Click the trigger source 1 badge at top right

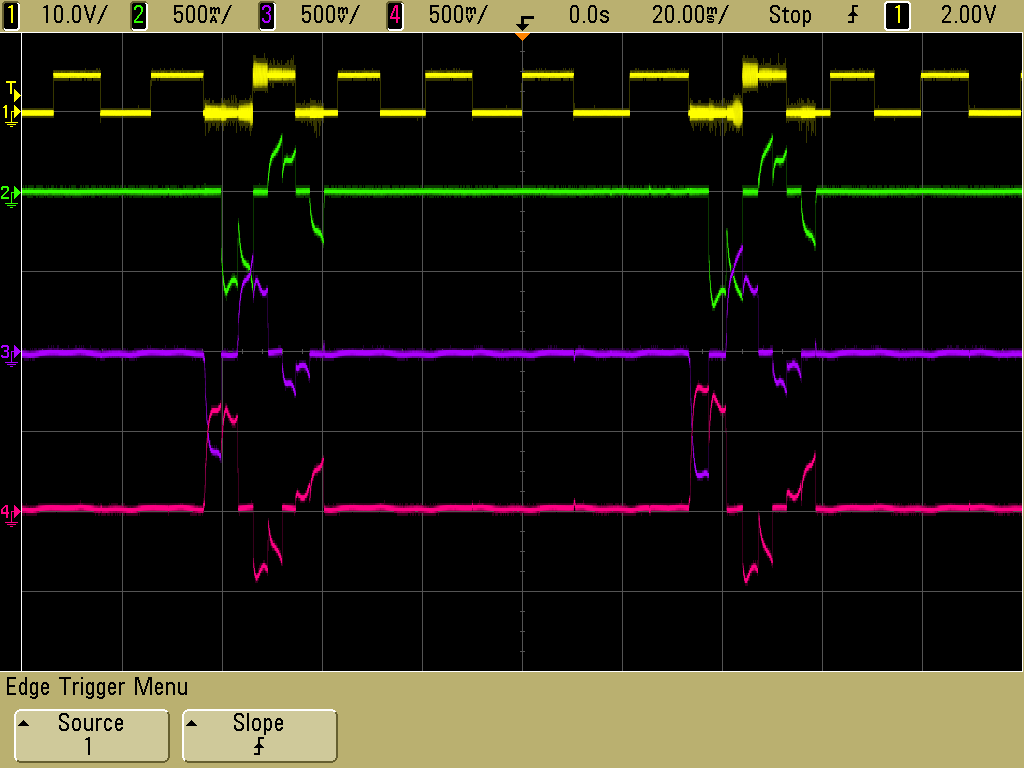(x=897, y=15)
